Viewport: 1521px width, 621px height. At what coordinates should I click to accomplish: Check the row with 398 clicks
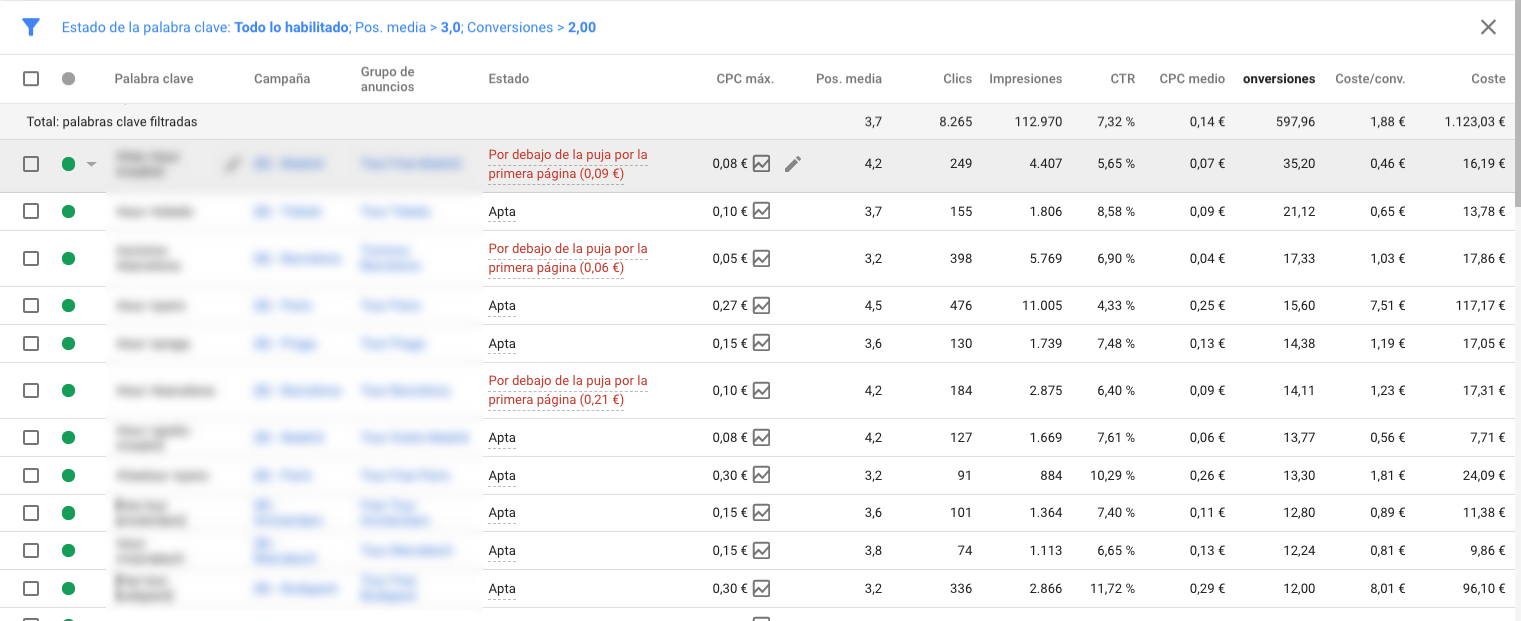(31, 258)
